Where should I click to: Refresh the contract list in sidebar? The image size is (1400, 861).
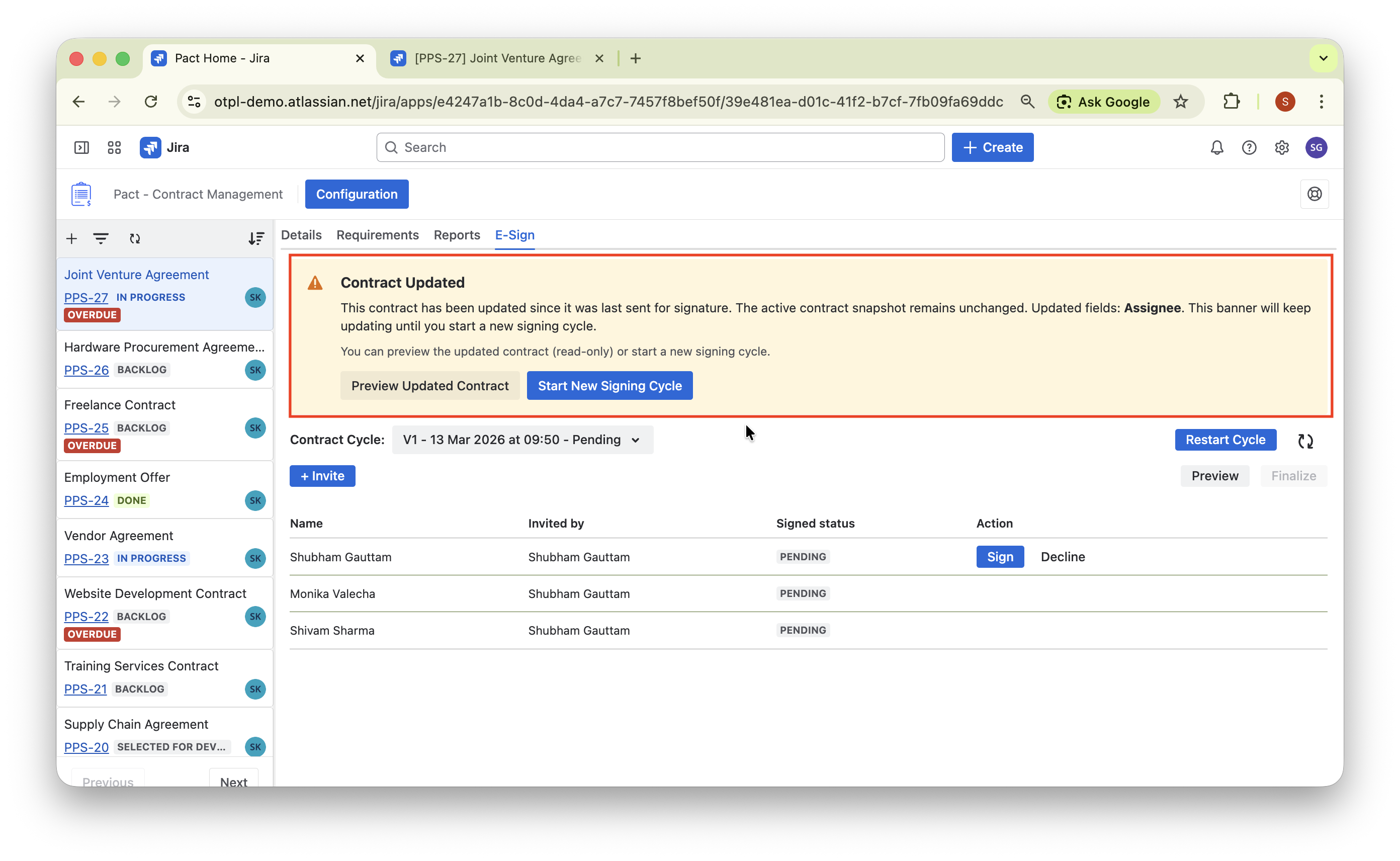pos(135,238)
